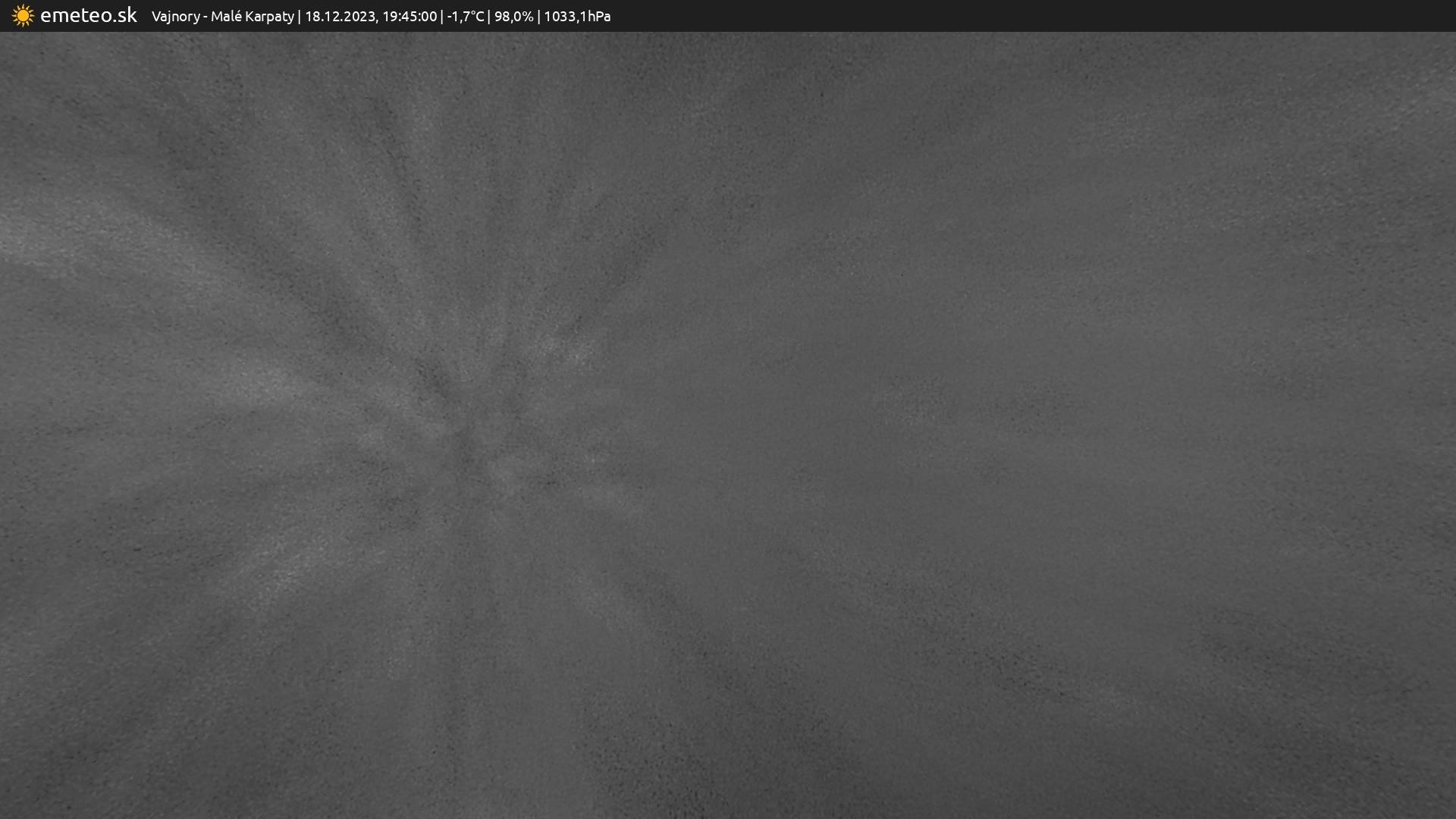The image size is (1456, 819).
Task: Click the separator pipe before 1033,1hPa
Action: tap(539, 17)
